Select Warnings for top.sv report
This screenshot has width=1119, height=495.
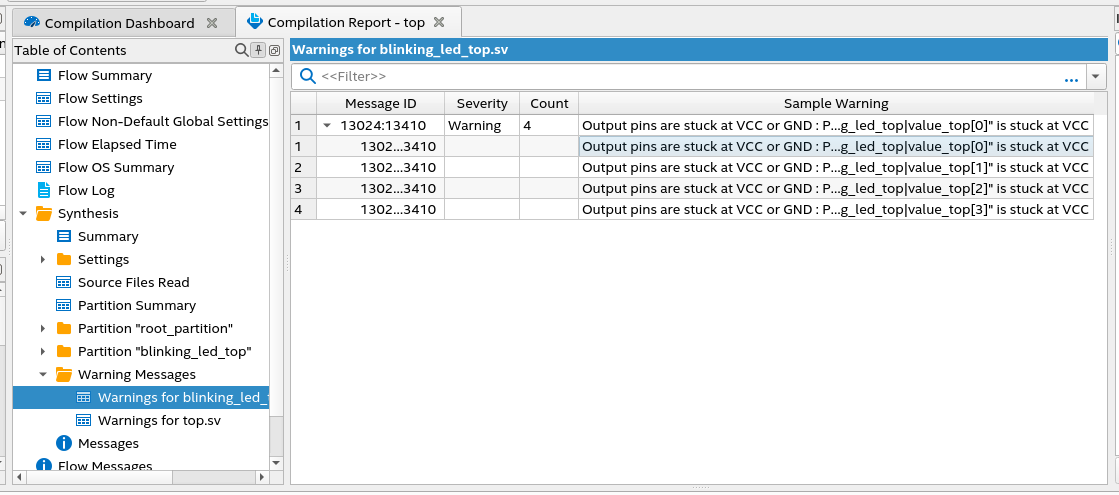(159, 420)
